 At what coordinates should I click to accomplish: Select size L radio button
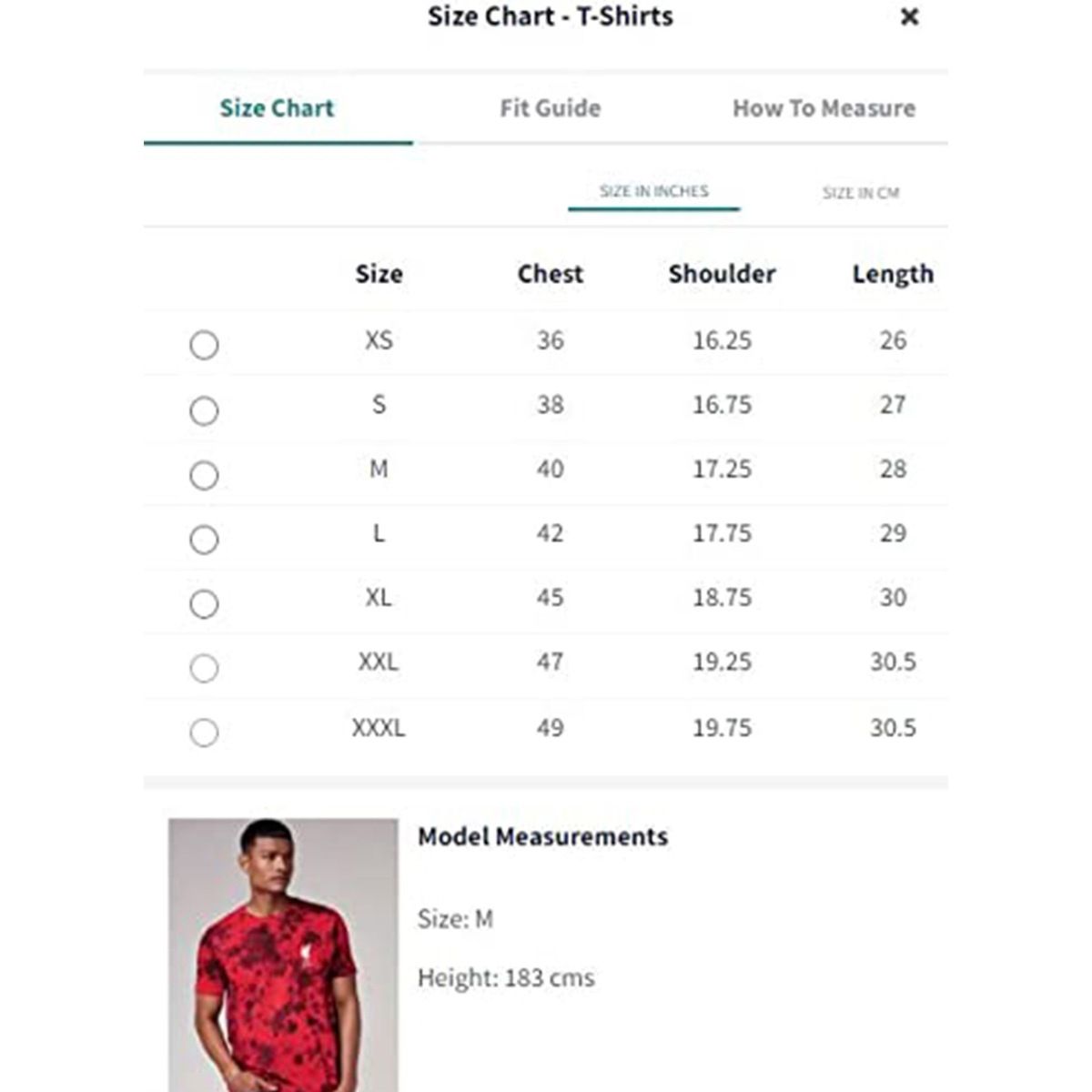pyautogui.click(x=204, y=540)
